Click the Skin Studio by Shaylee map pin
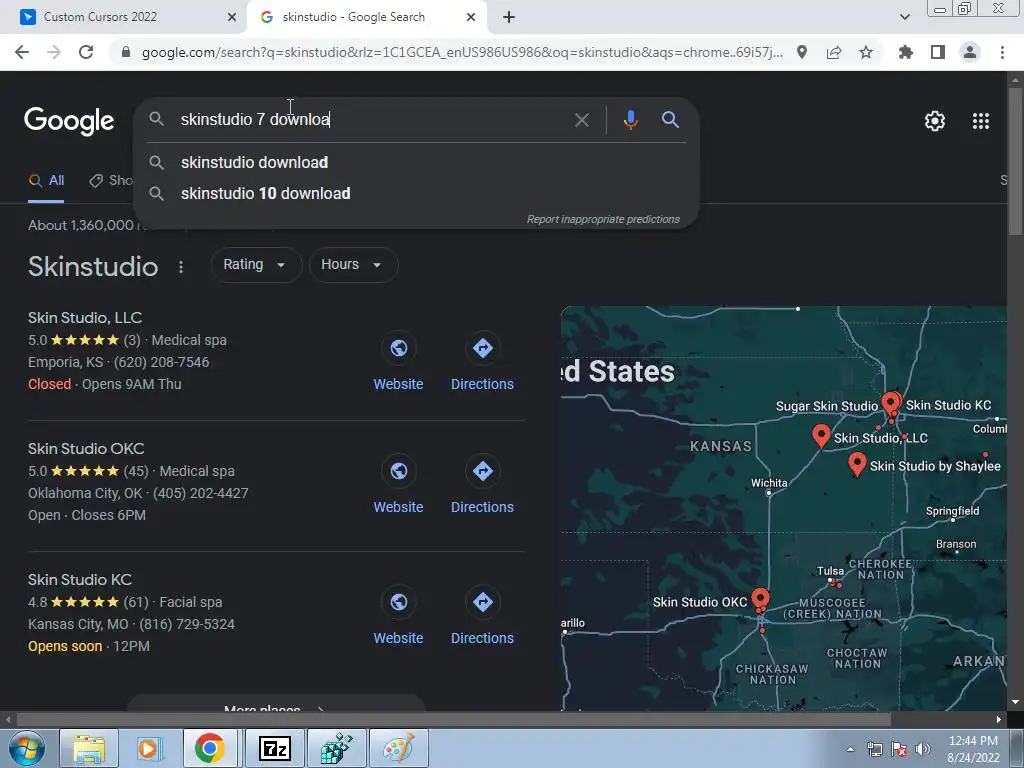Screen dimensions: 1024x768 tap(857, 464)
